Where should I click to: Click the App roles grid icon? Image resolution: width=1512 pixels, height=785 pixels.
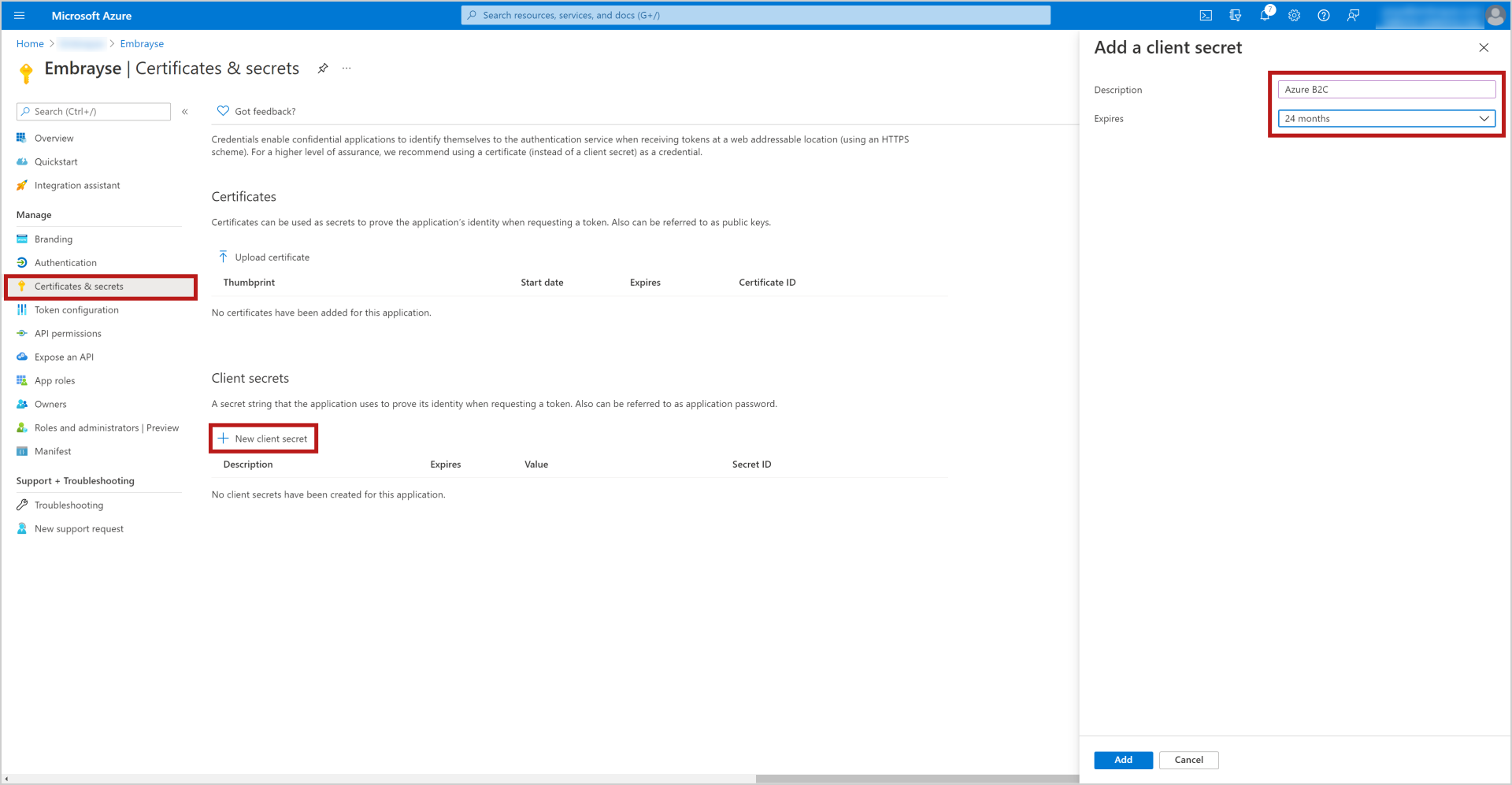[x=22, y=381]
